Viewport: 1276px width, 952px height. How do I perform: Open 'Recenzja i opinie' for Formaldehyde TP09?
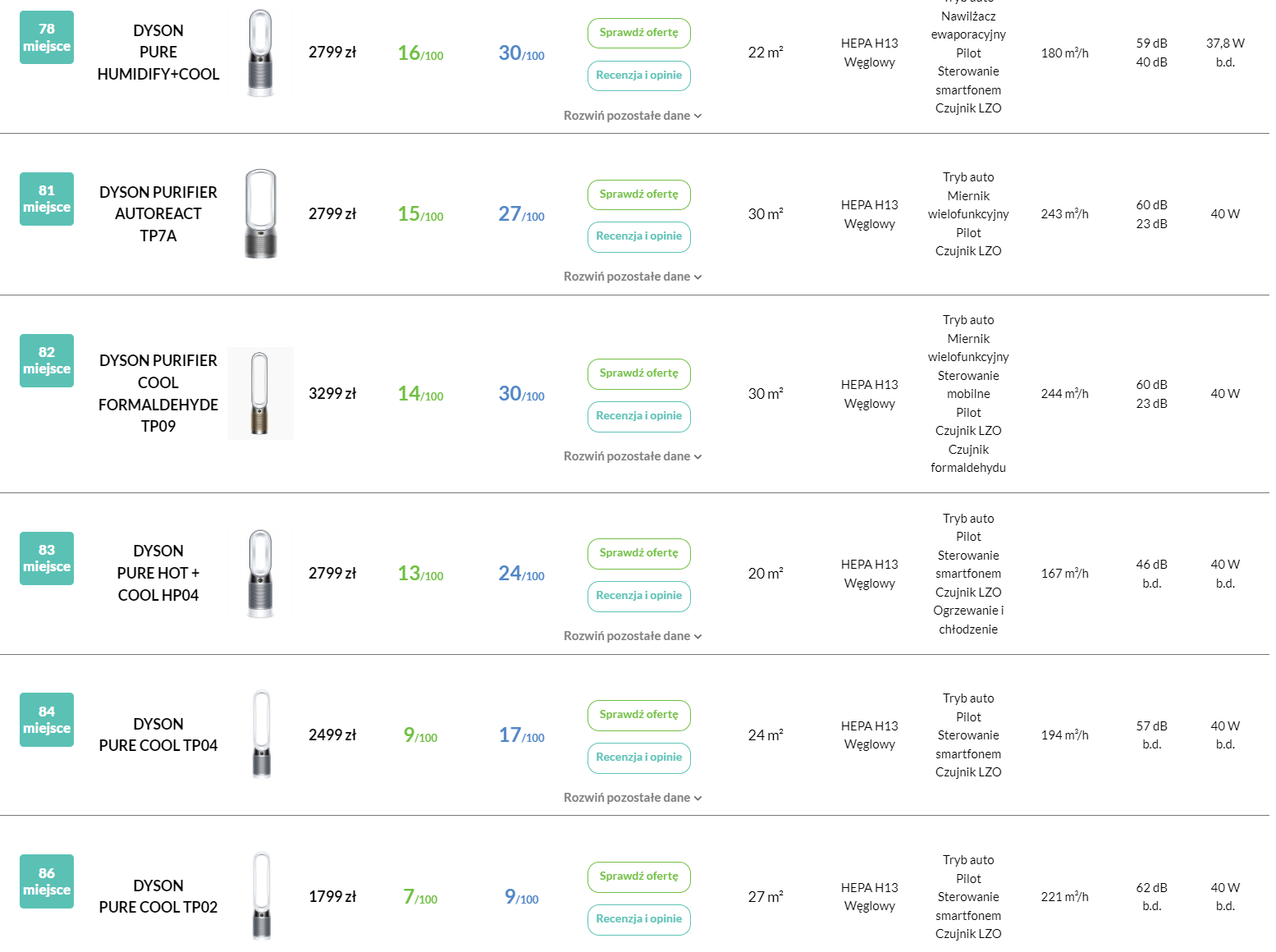click(x=638, y=416)
